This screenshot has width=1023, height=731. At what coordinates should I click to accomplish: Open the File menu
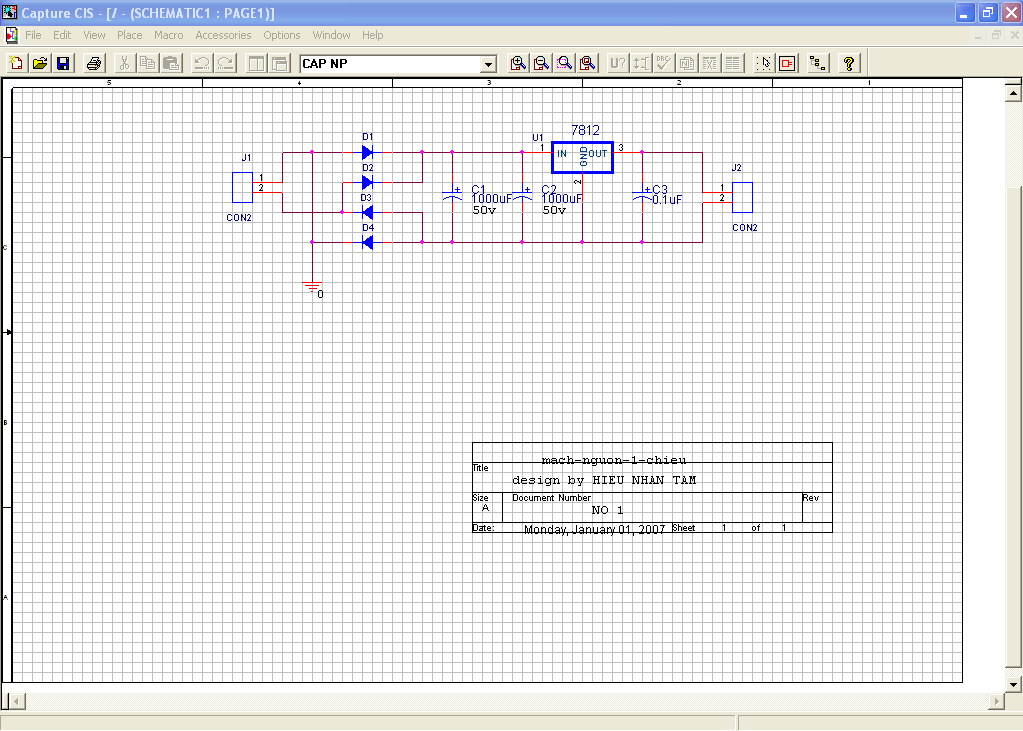(33, 35)
